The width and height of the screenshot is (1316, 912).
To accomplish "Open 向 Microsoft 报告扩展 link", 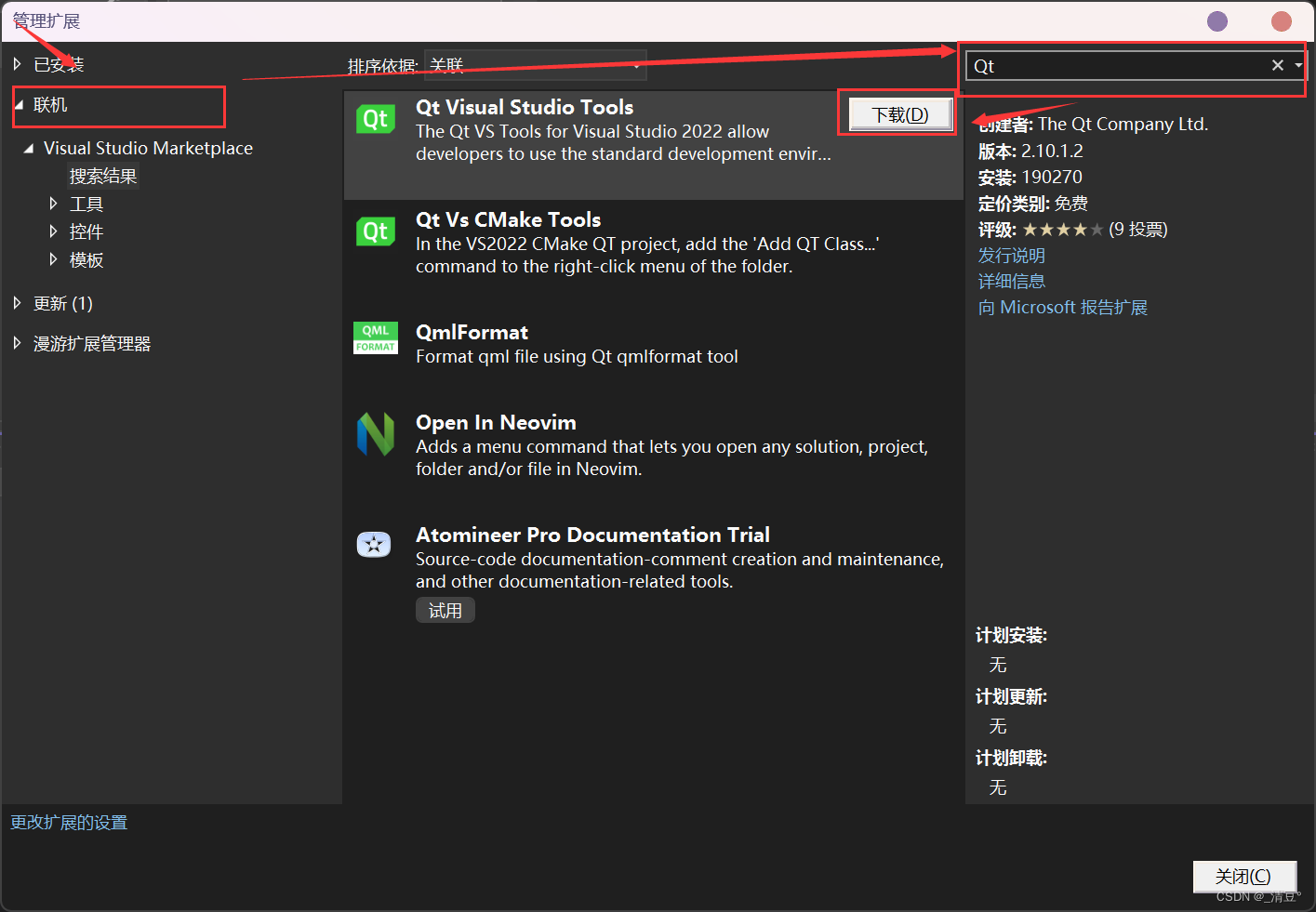I will pos(1063,307).
